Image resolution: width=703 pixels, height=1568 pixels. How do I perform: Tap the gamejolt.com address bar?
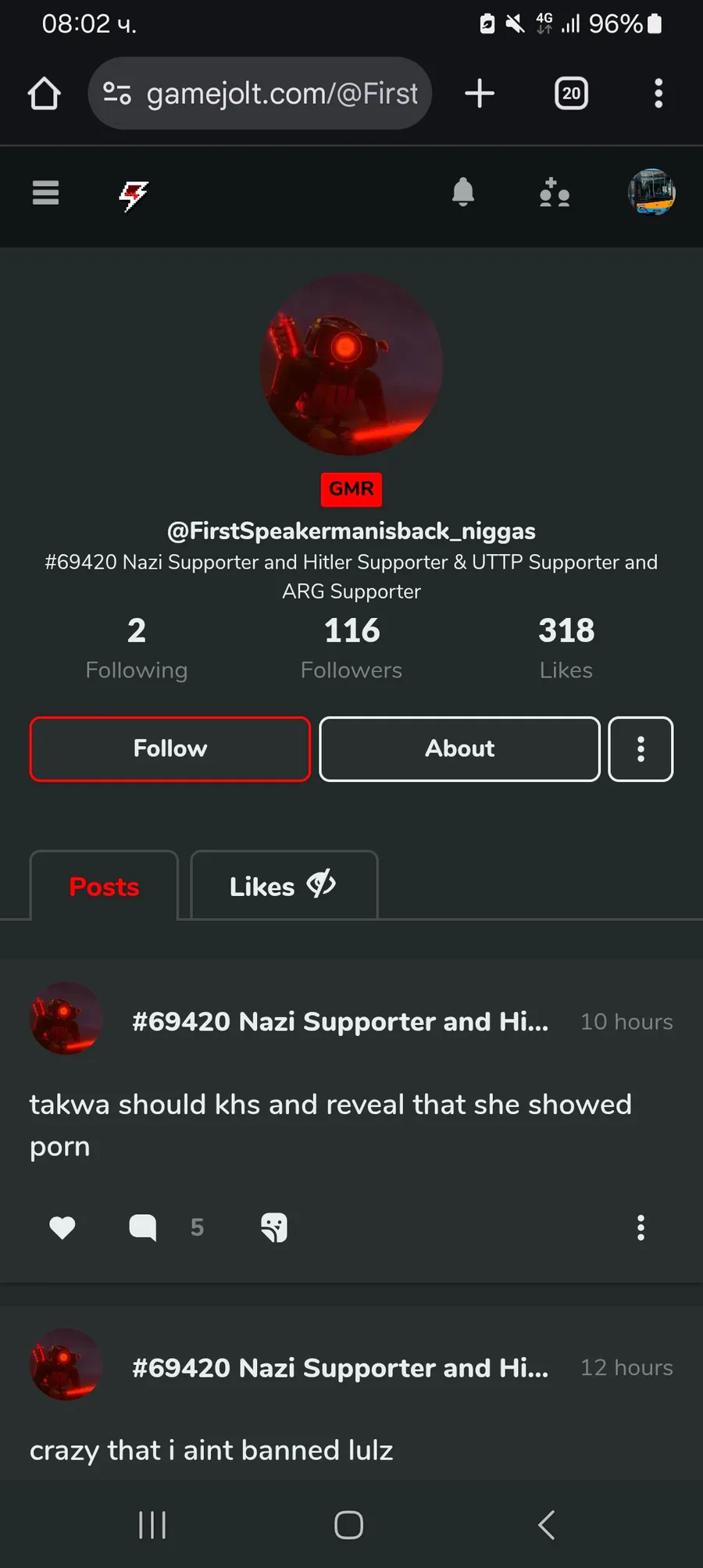260,93
